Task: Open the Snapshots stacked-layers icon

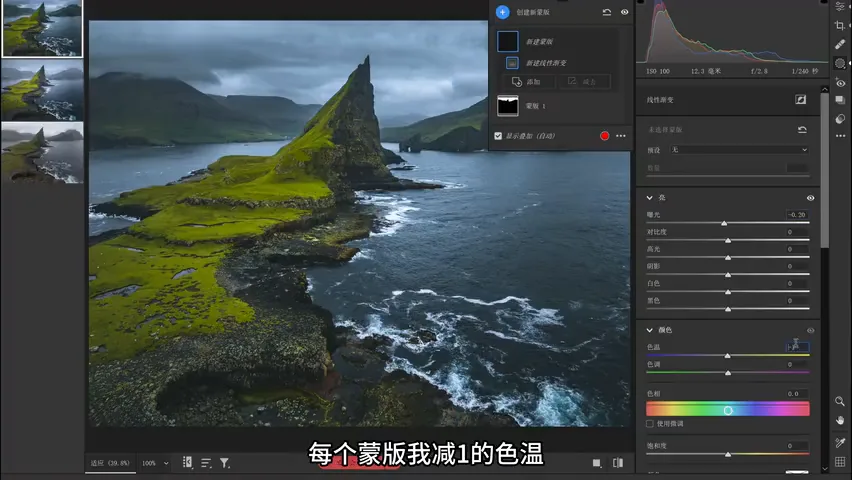Action: tap(840, 101)
